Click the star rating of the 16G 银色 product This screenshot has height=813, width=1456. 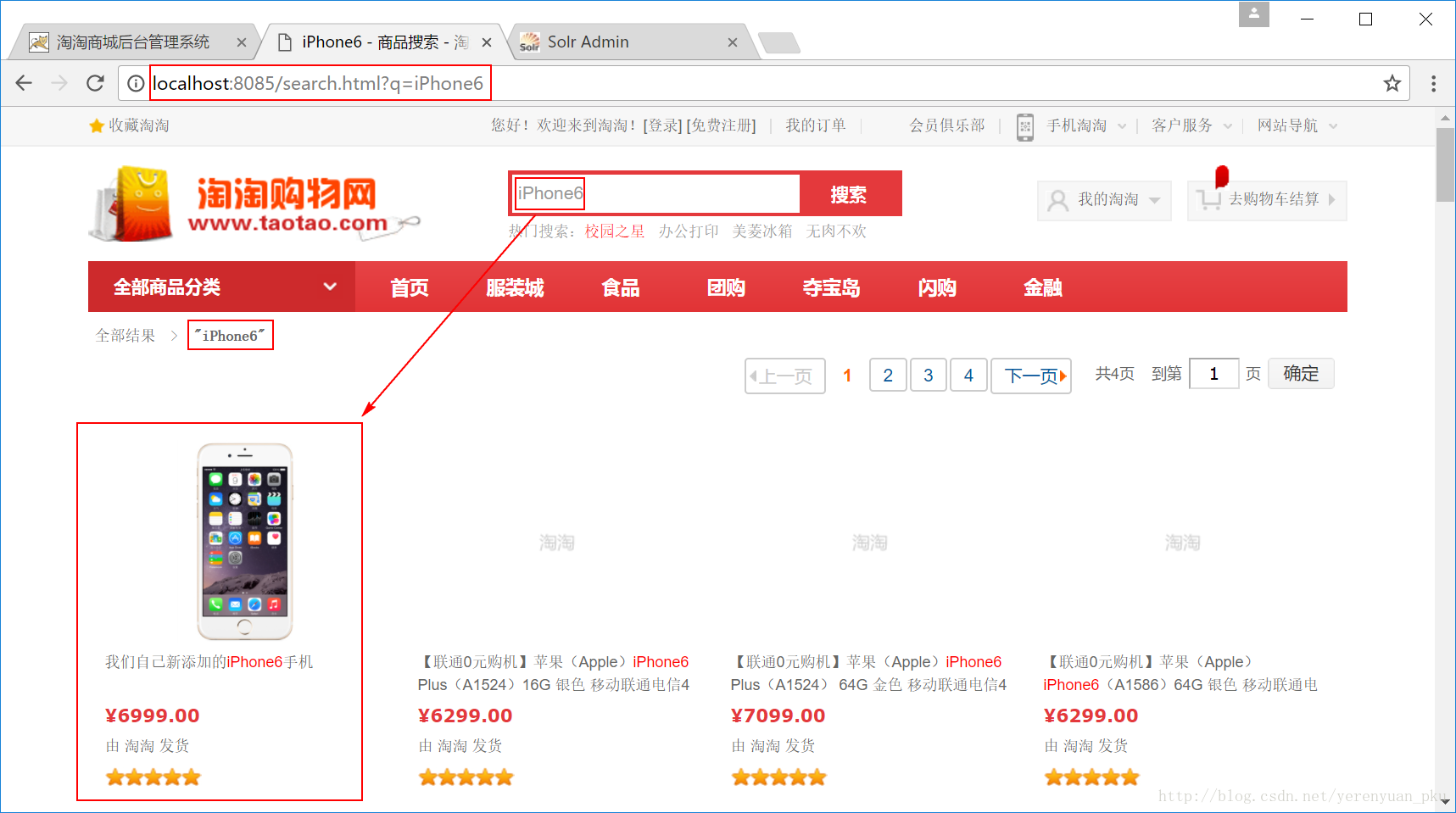pos(466,777)
